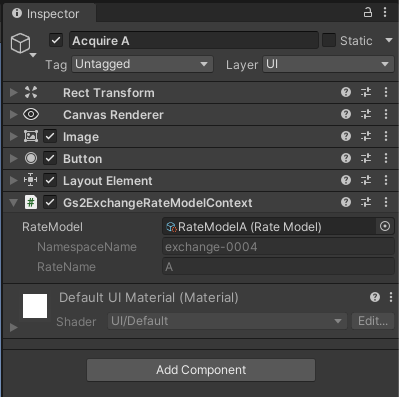The height and width of the screenshot is (397, 399).
Task: Expand the Canvas Renderer component
Action: pyautogui.click(x=13, y=114)
